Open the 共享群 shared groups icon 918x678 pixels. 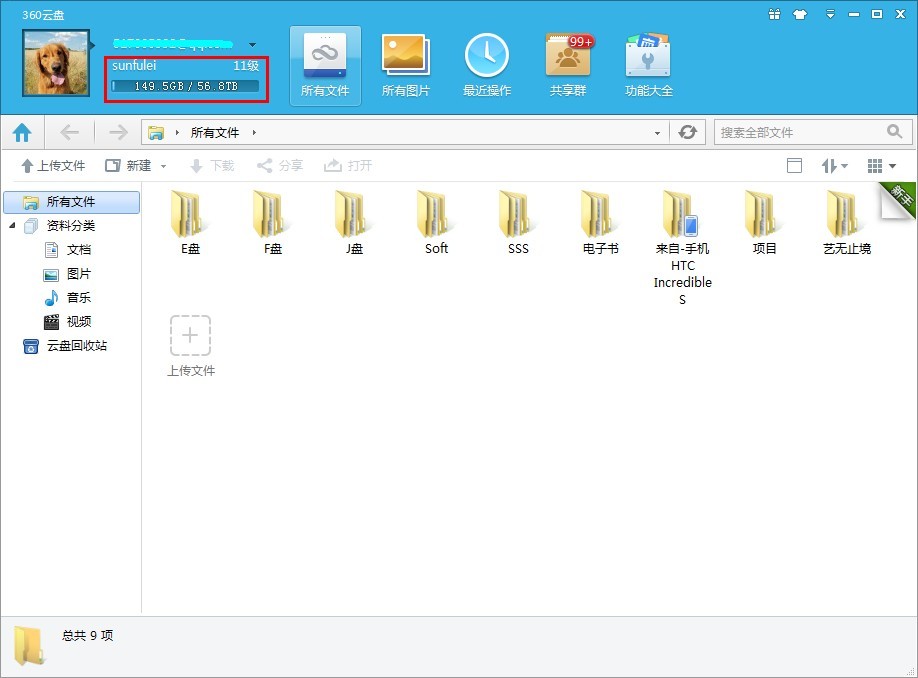pos(568,66)
